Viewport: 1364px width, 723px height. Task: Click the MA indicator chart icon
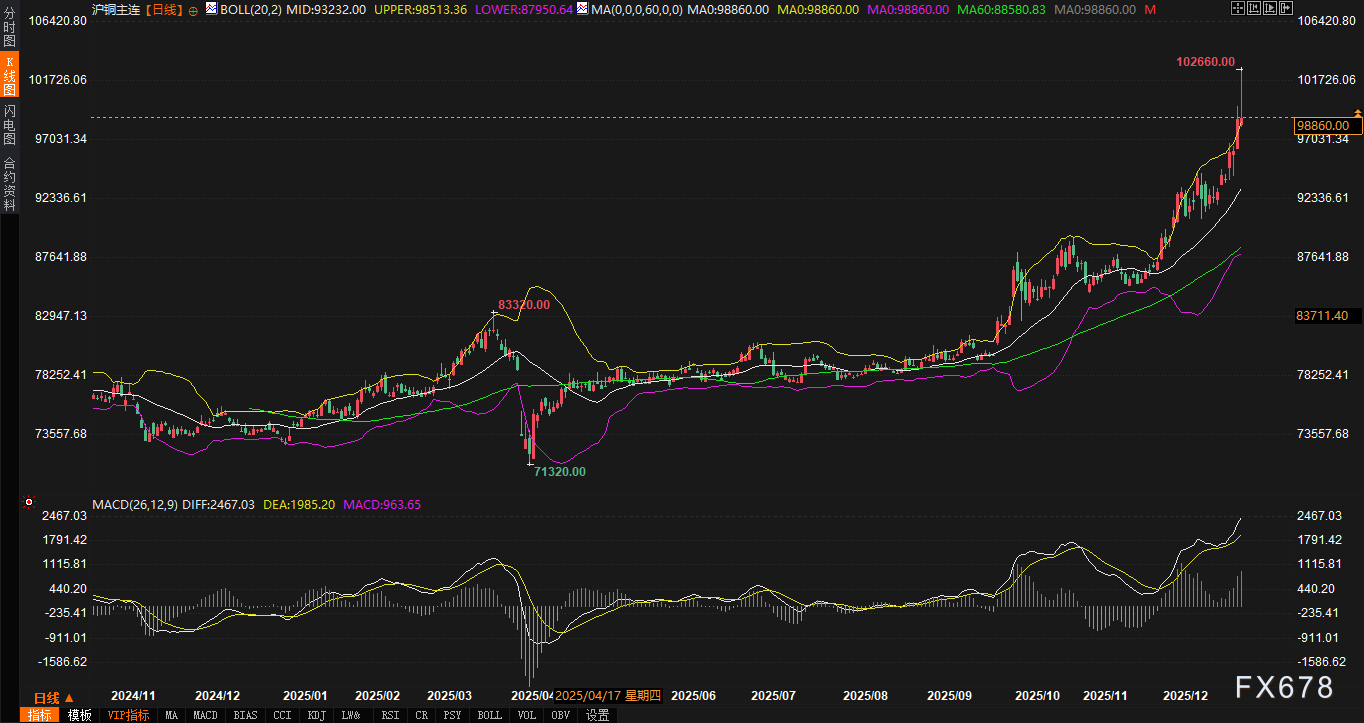tap(582, 8)
